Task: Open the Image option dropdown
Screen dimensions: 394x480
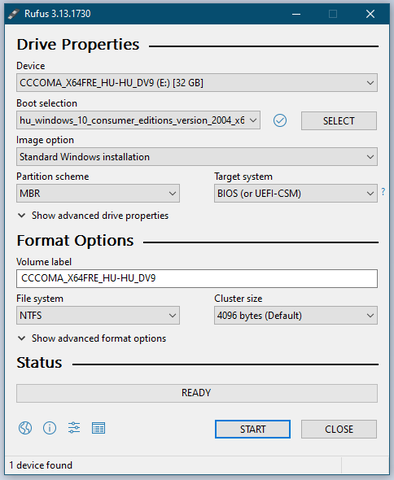Action: coord(197,157)
